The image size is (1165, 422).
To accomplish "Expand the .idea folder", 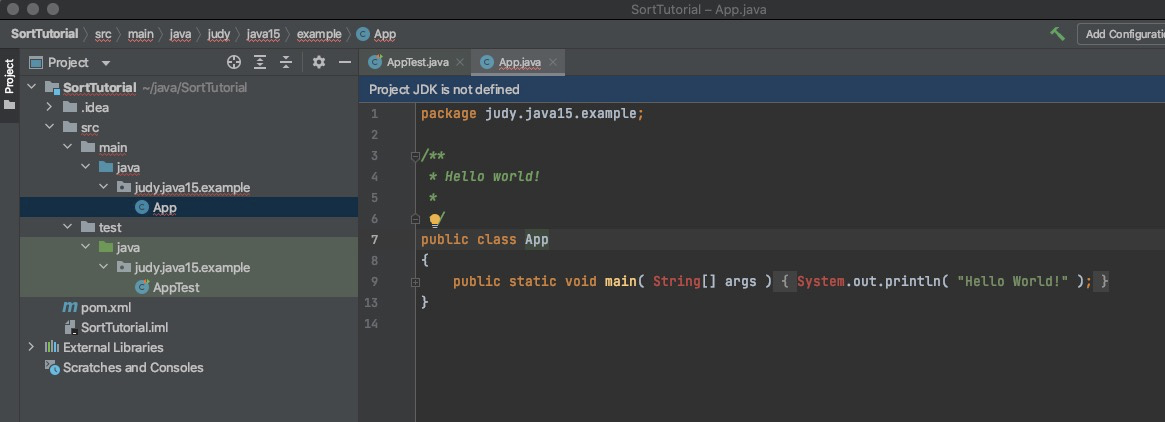I will [x=49, y=108].
